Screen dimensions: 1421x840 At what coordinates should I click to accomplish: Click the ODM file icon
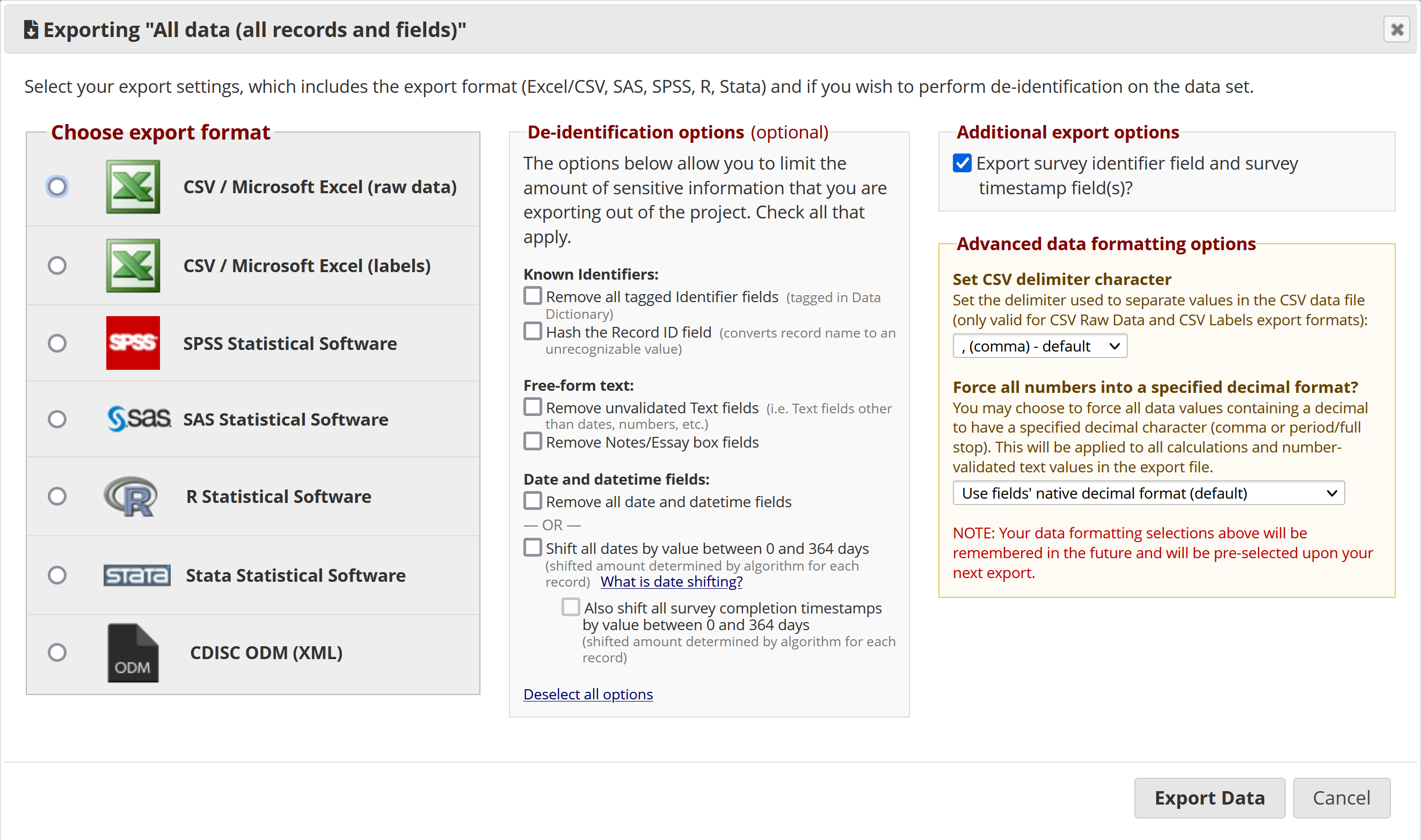click(133, 653)
